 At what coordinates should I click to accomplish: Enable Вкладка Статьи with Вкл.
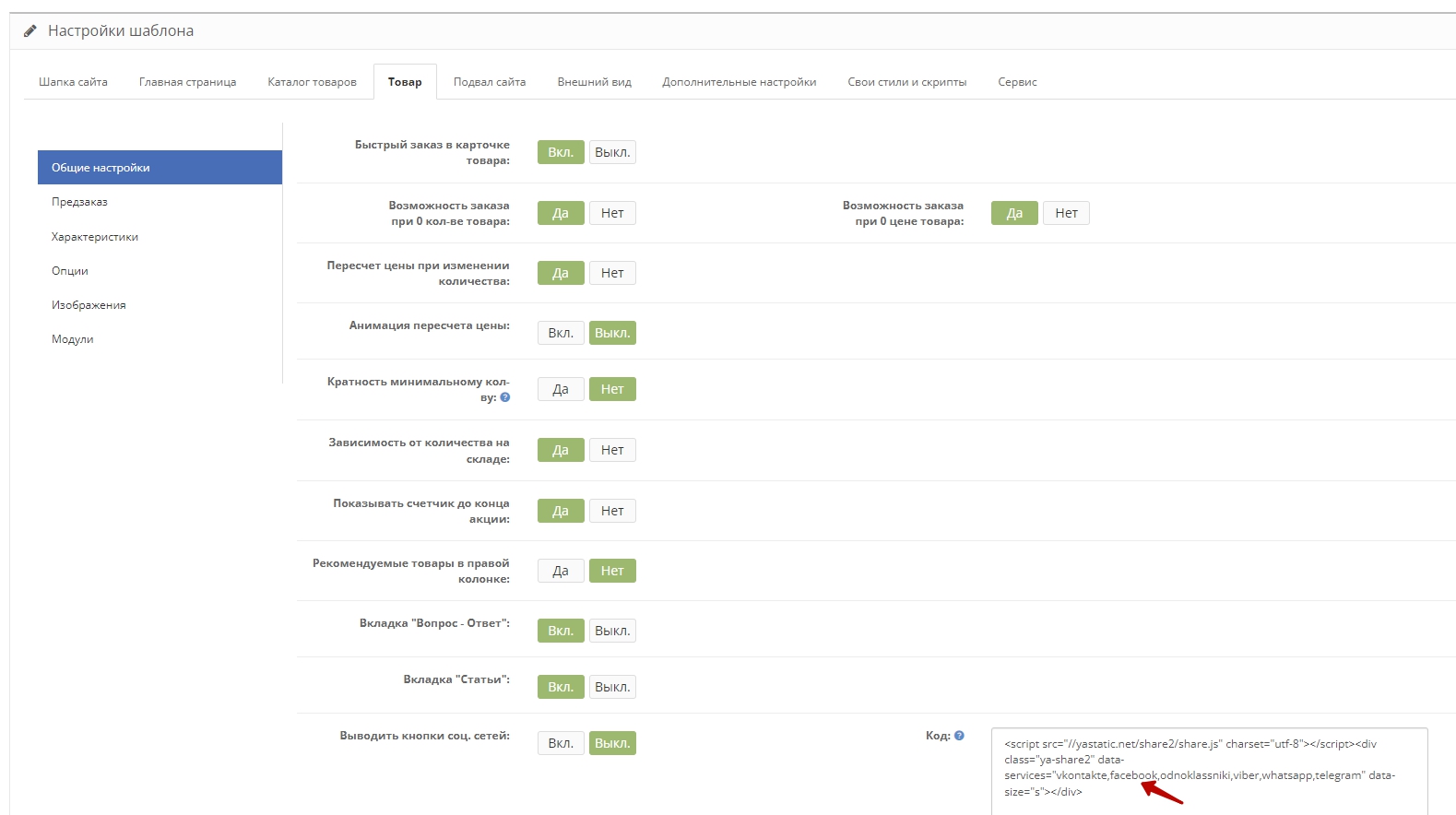561,687
